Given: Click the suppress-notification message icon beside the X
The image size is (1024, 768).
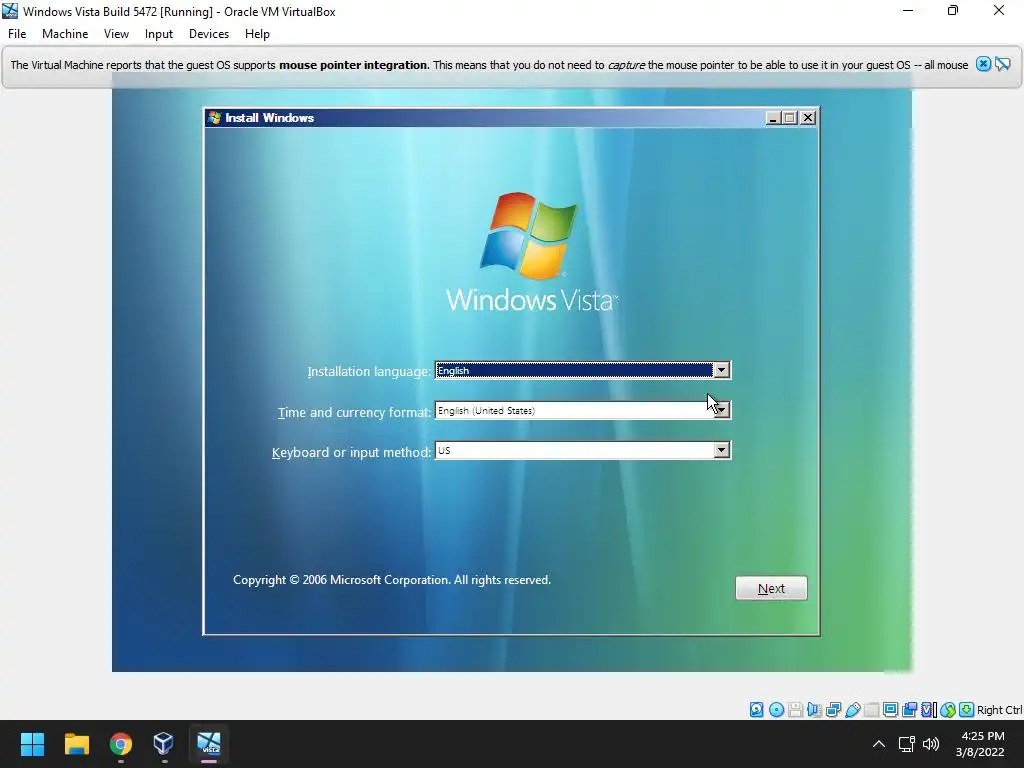Looking at the screenshot, I should (1002, 64).
